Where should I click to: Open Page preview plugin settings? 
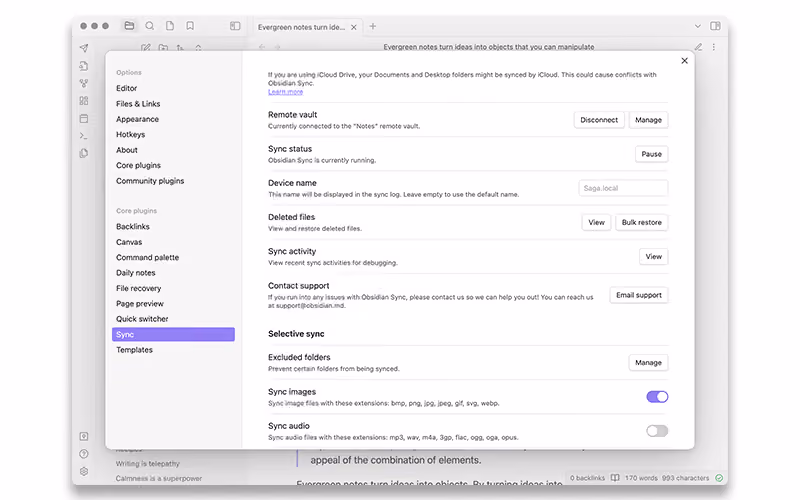(x=173, y=304)
